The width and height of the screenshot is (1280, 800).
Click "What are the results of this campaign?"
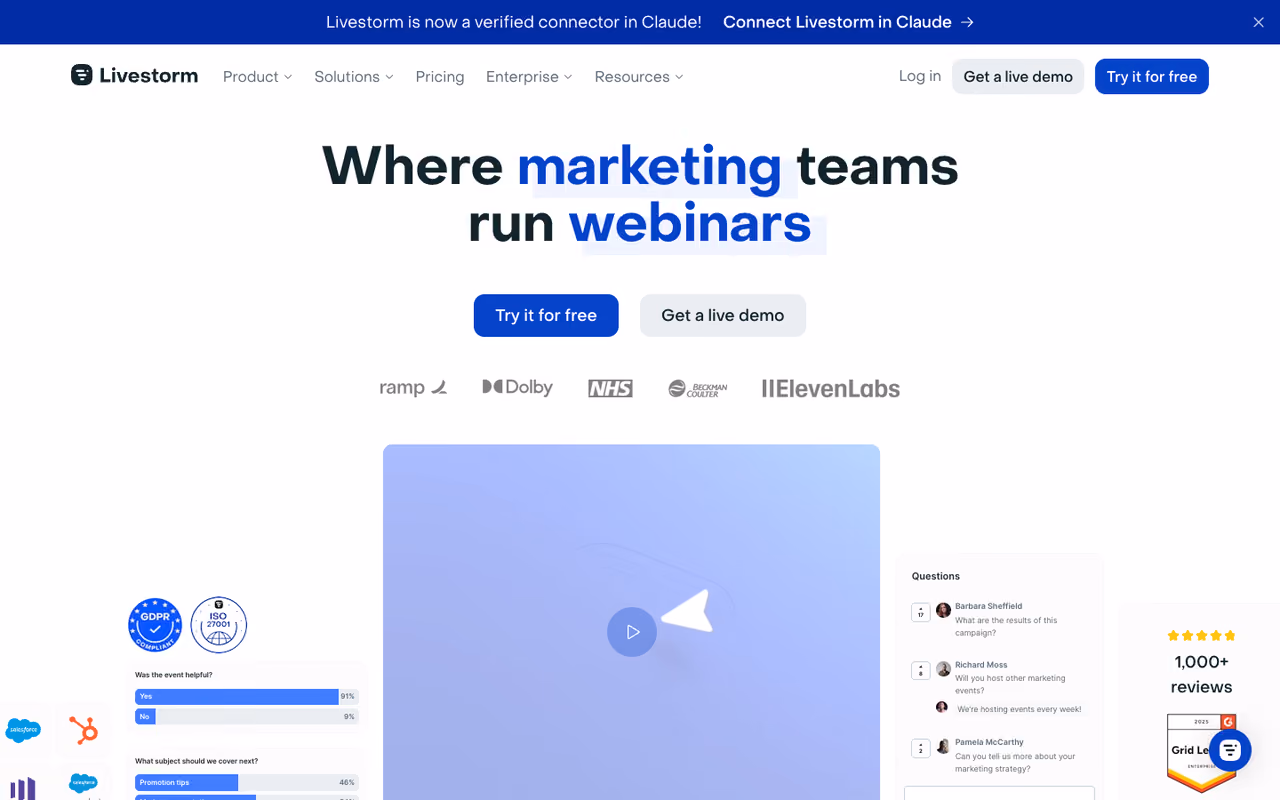(x=1006, y=626)
